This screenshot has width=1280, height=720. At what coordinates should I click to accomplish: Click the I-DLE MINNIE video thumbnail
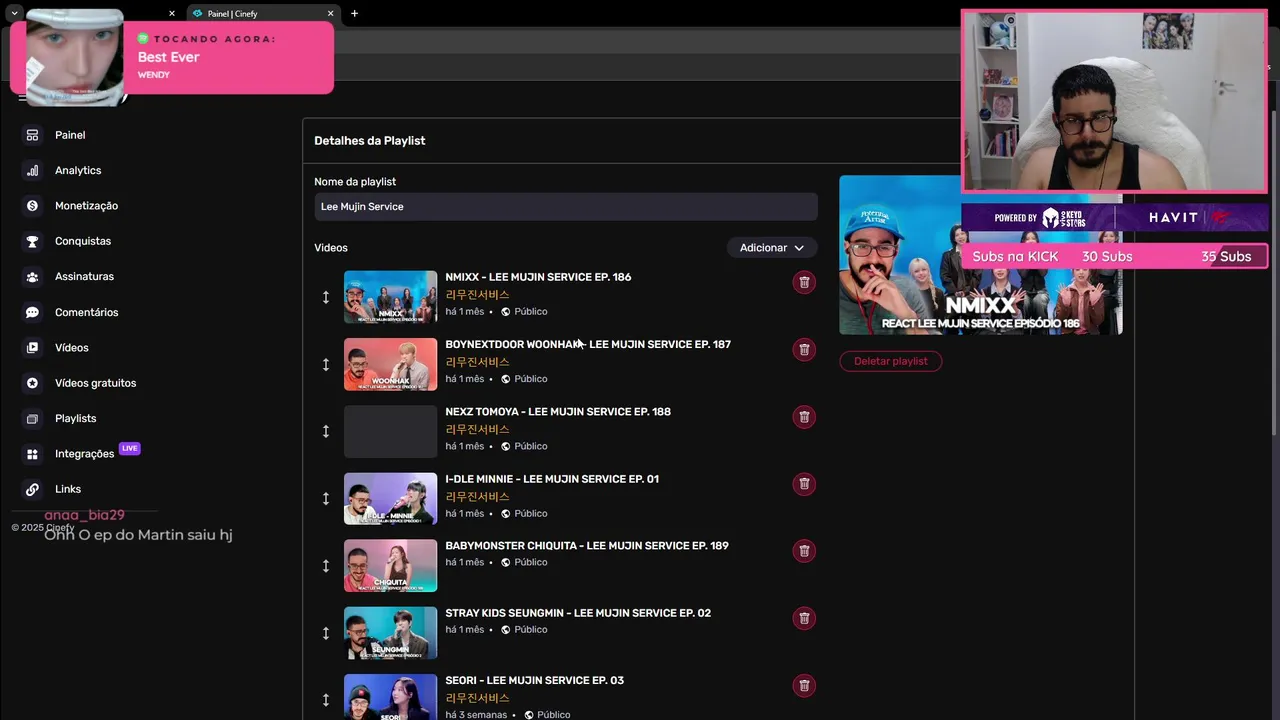tap(390, 498)
